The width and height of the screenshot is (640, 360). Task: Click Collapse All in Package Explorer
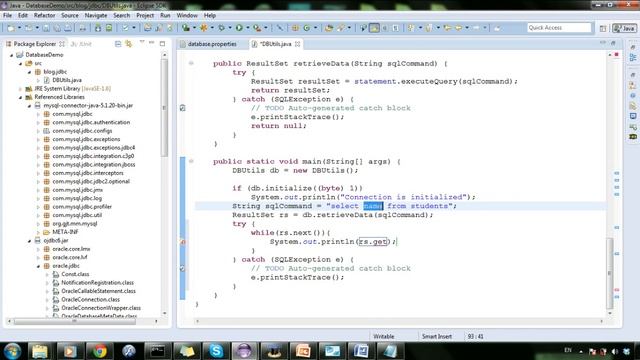118,44
